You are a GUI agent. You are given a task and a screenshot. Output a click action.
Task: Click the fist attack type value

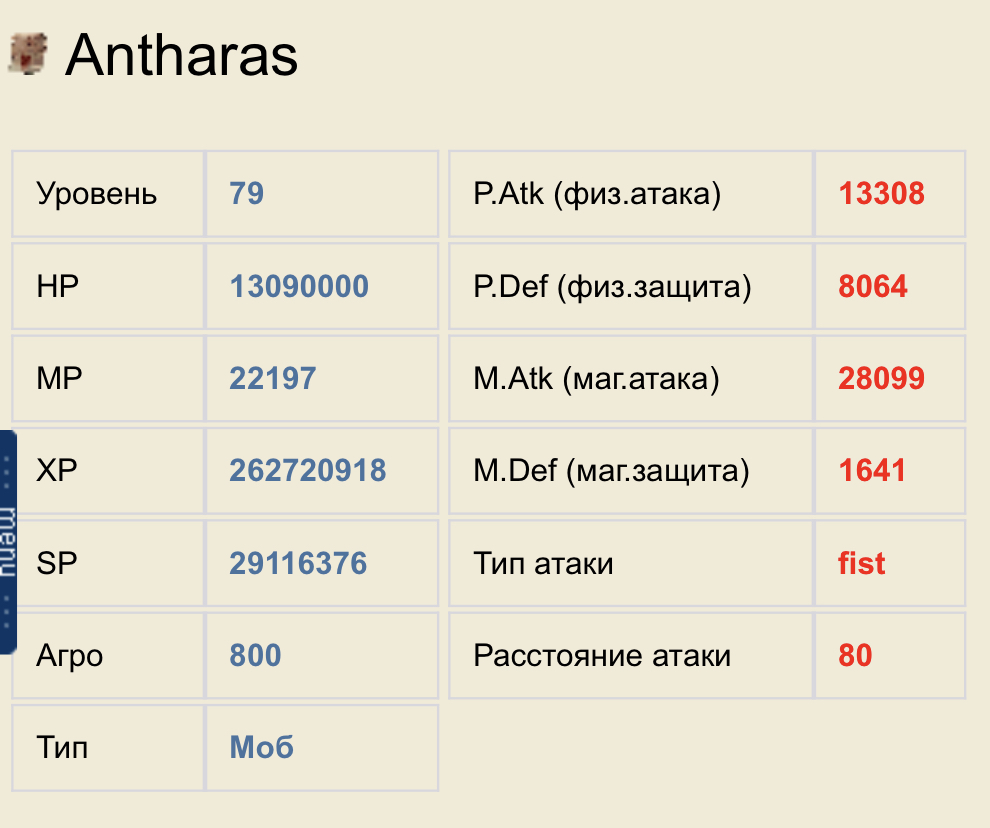pos(861,563)
